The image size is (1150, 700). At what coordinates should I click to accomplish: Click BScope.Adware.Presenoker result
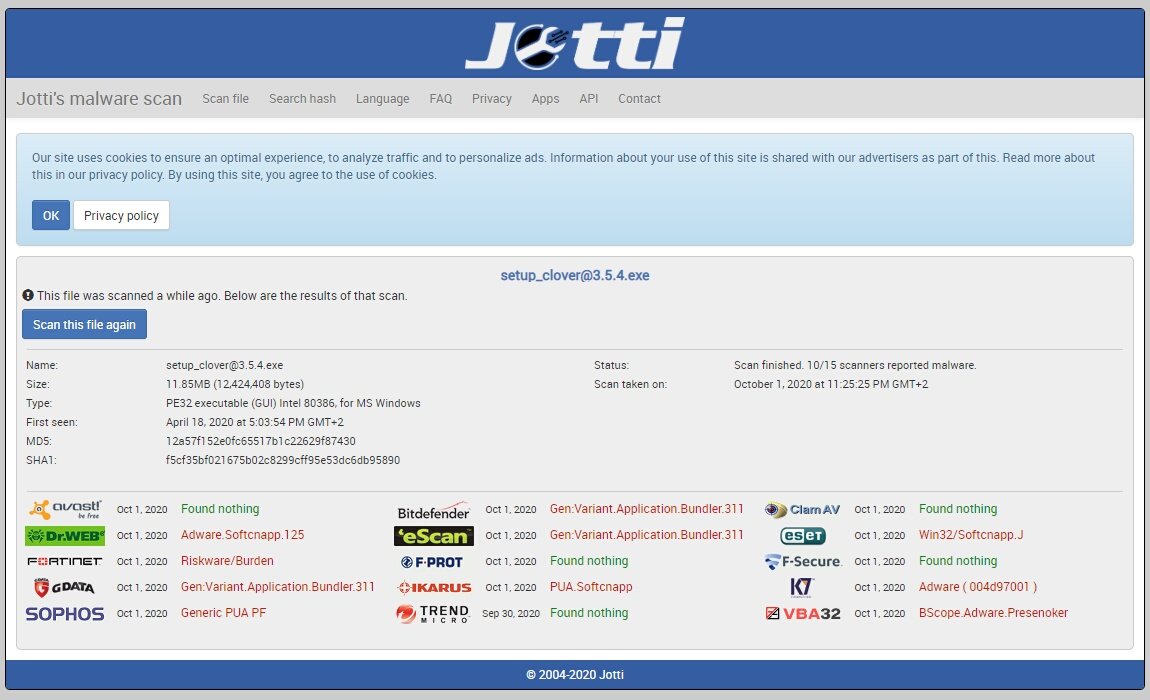[x=993, y=613]
